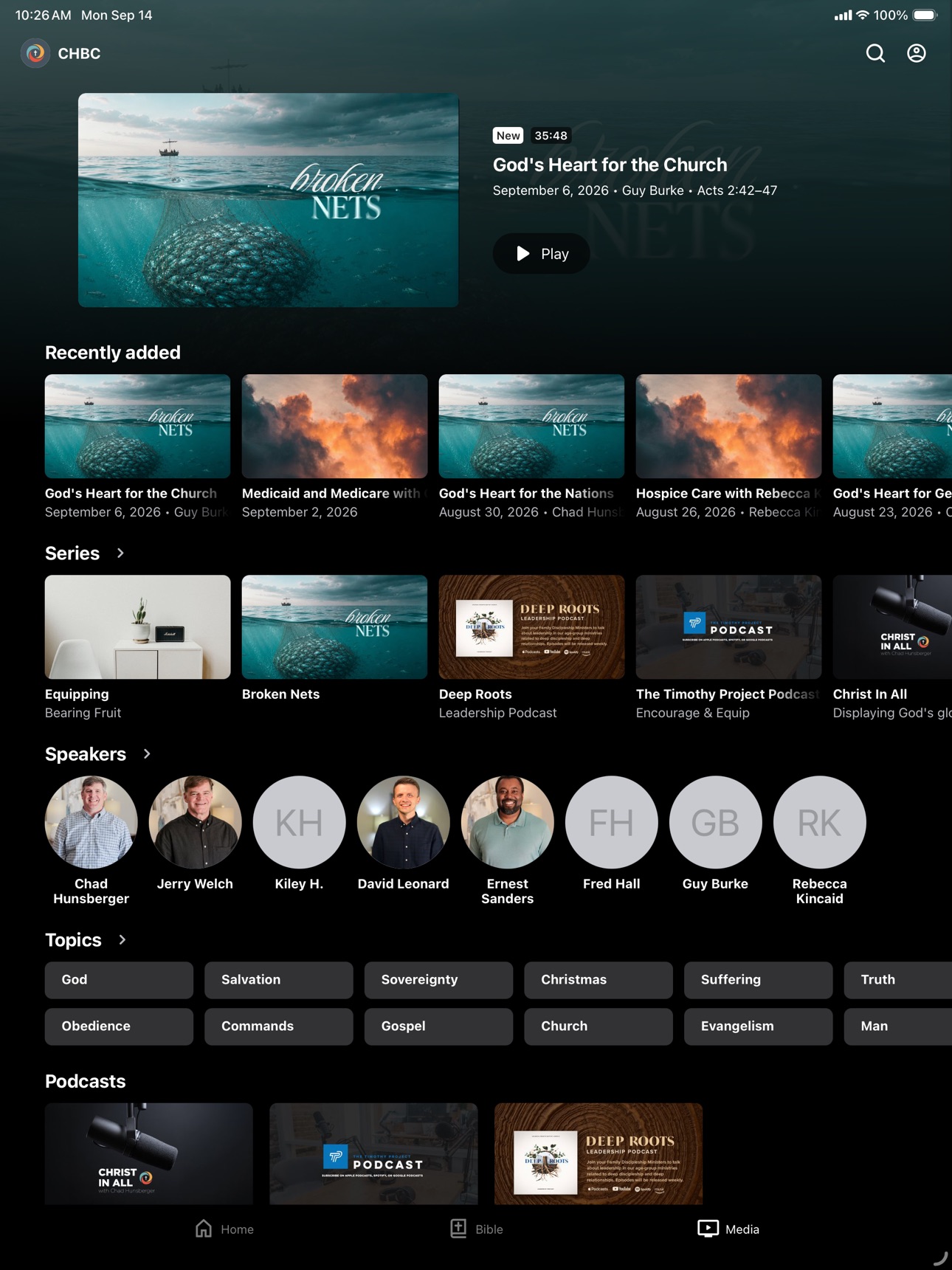Image resolution: width=952 pixels, height=1270 pixels.
Task: Play God's Heart for the Church
Action: pyautogui.click(x=541, y=254)
